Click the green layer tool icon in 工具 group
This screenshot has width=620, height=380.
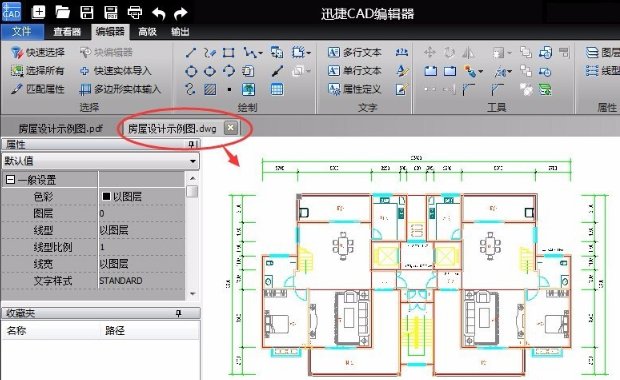pos(545,90)
